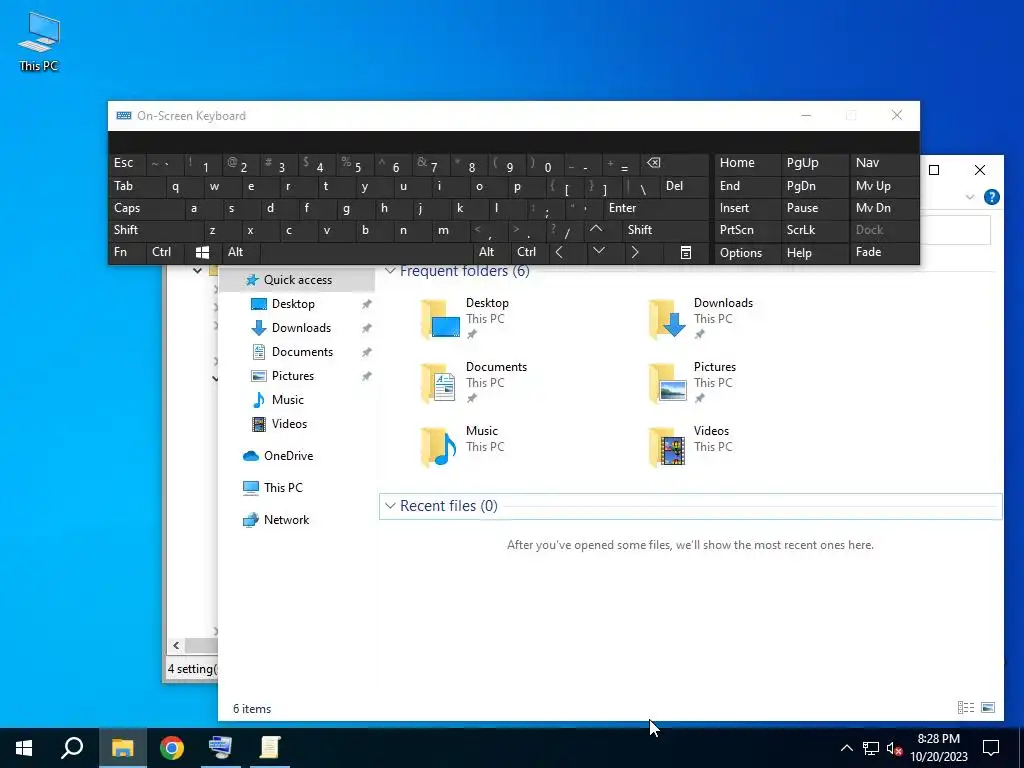Screen dimensions: 1024x768
Task: Click the network tray icon
Action: [x=871, y=748]
